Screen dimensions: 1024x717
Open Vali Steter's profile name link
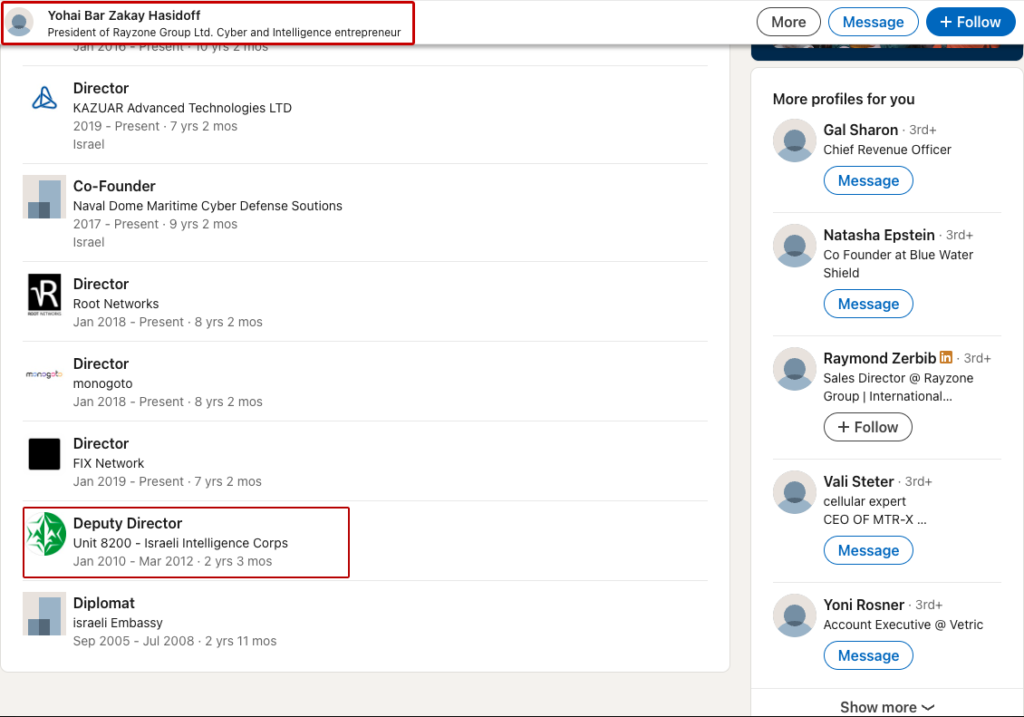pyautogui.click(x=858, y=481)
